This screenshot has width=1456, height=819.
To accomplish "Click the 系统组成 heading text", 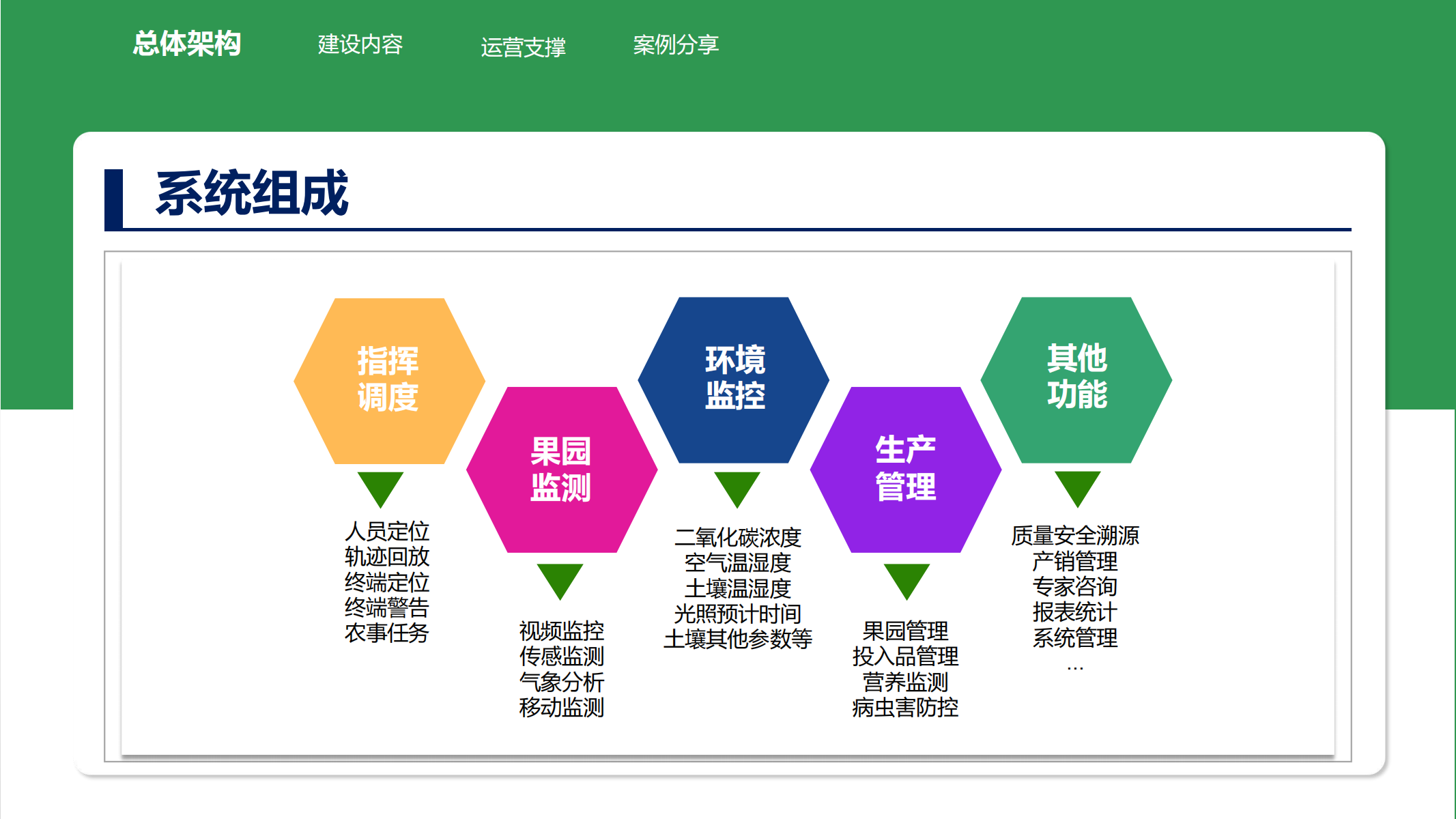I will click(x=251, y=193).
